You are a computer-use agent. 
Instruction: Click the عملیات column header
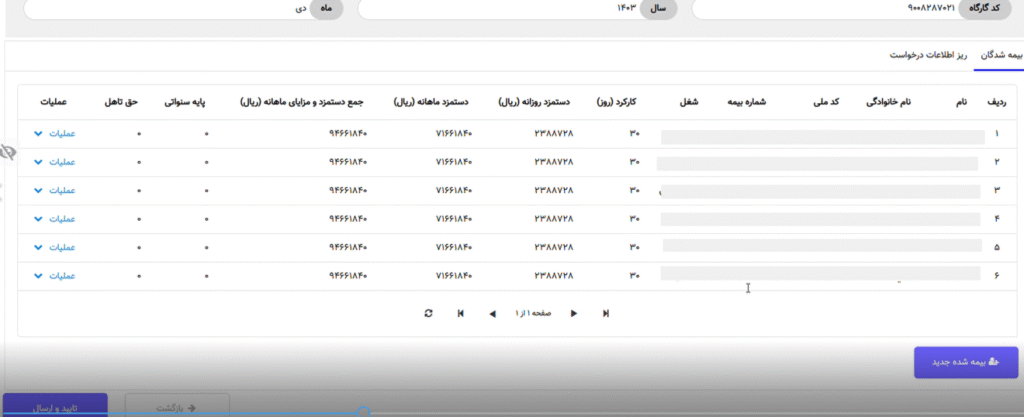point(54,102)
